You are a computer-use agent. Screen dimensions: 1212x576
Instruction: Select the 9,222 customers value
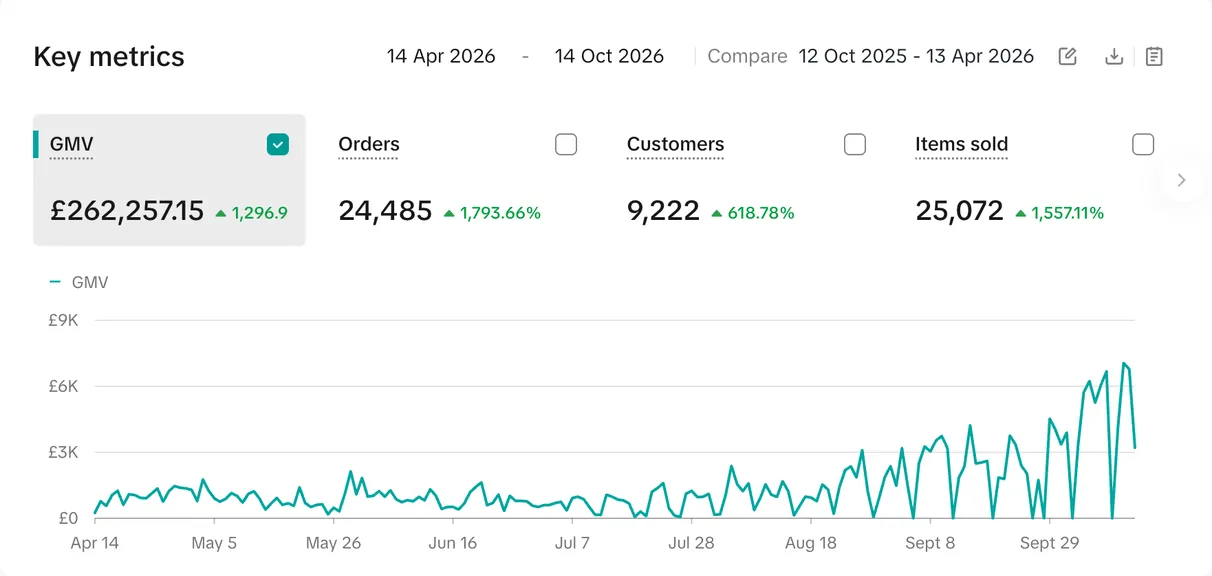click(663, 211)
